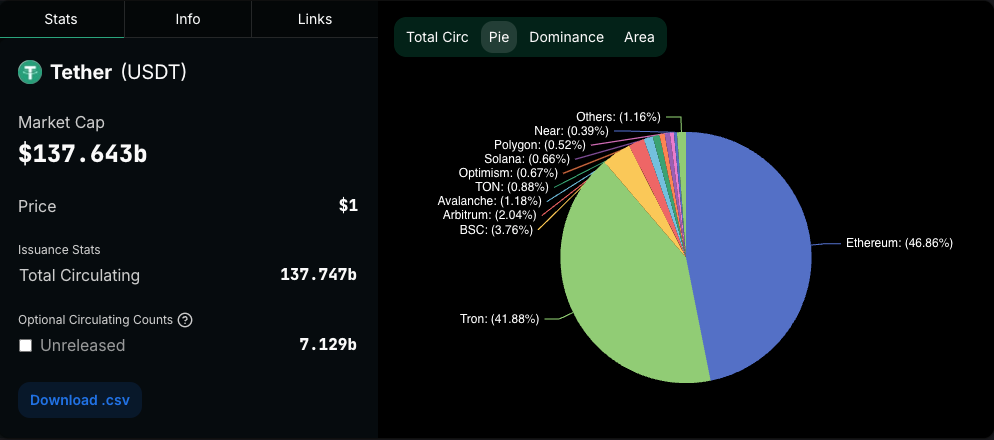Click the 'Optimism: (0.67%)' label

(508, 172)
